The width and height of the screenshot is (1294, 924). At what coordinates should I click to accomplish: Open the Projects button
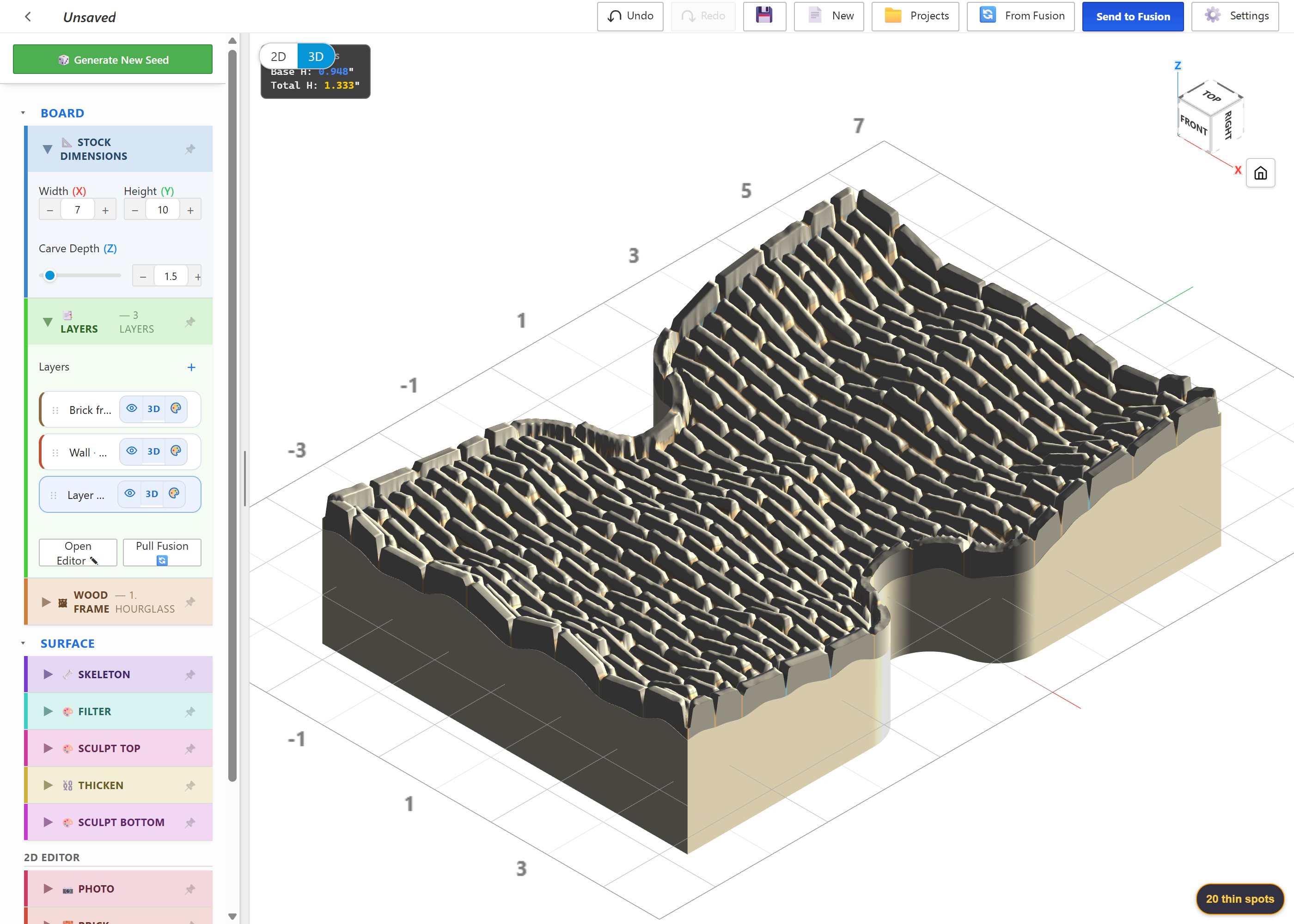click(x=915, y=16)
